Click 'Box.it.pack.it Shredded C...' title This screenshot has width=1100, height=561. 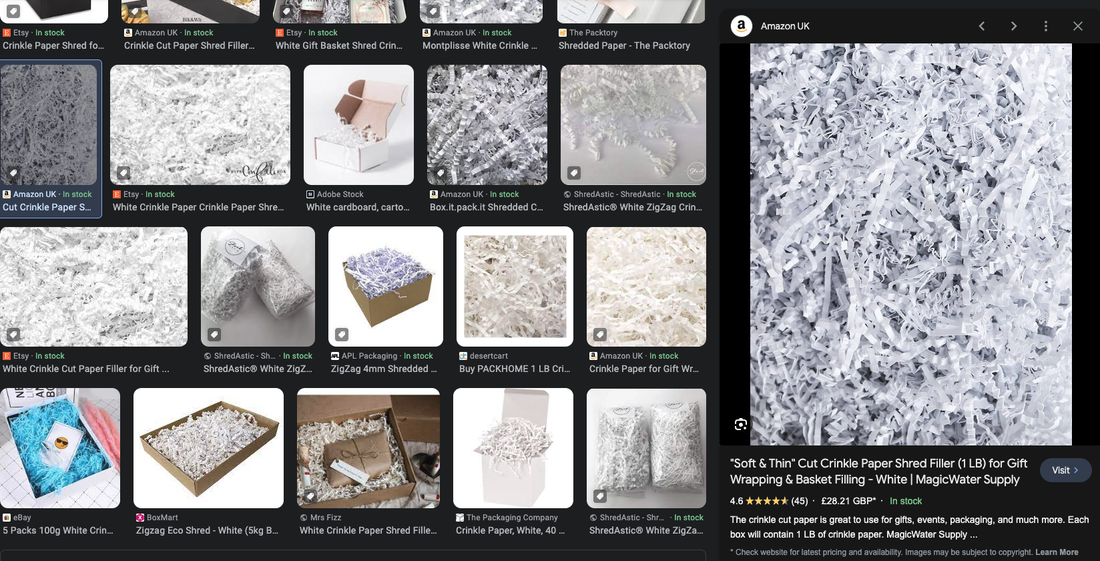(487, 207)
